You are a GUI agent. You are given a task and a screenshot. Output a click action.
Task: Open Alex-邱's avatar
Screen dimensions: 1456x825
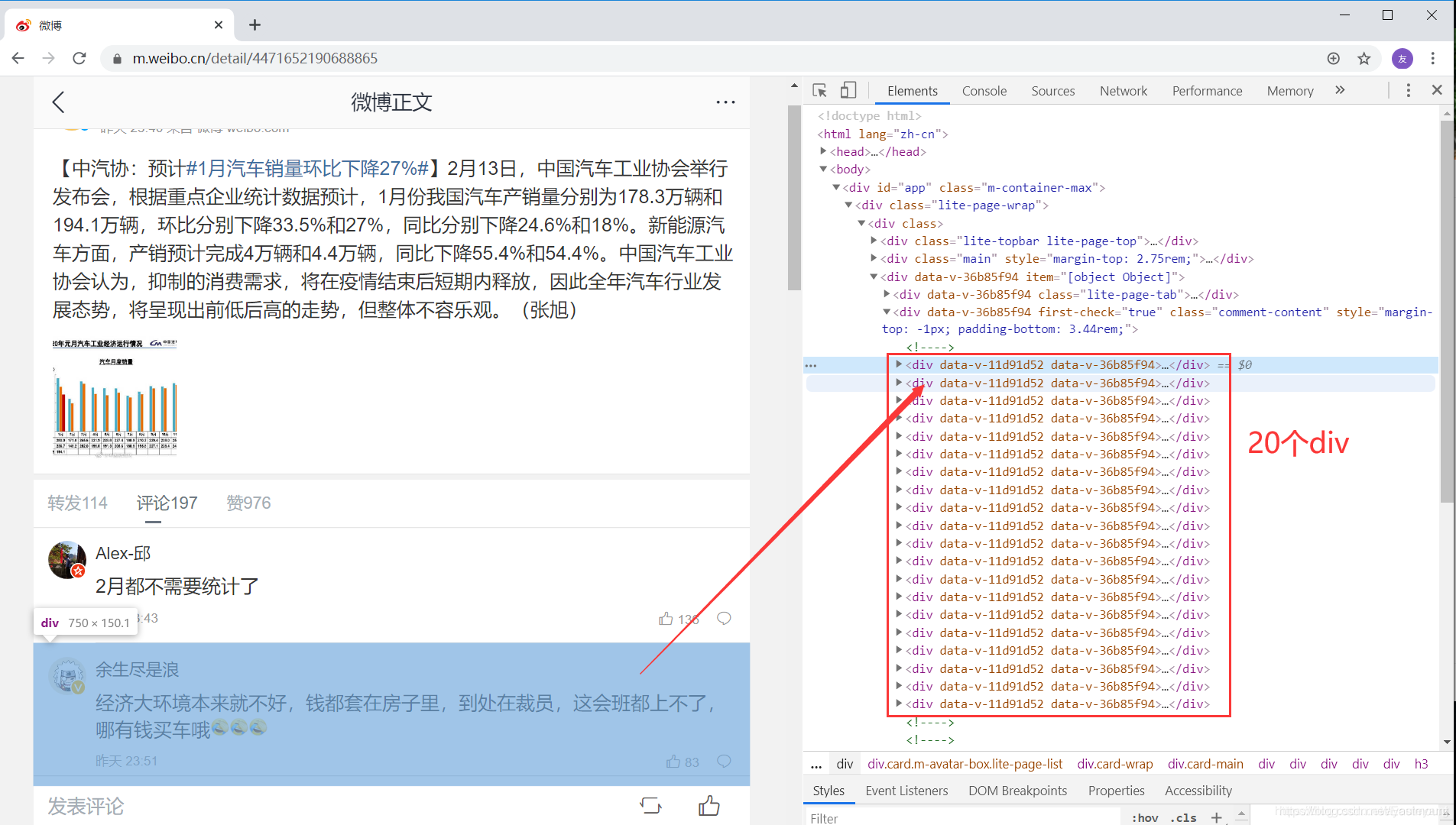(67, 560)
